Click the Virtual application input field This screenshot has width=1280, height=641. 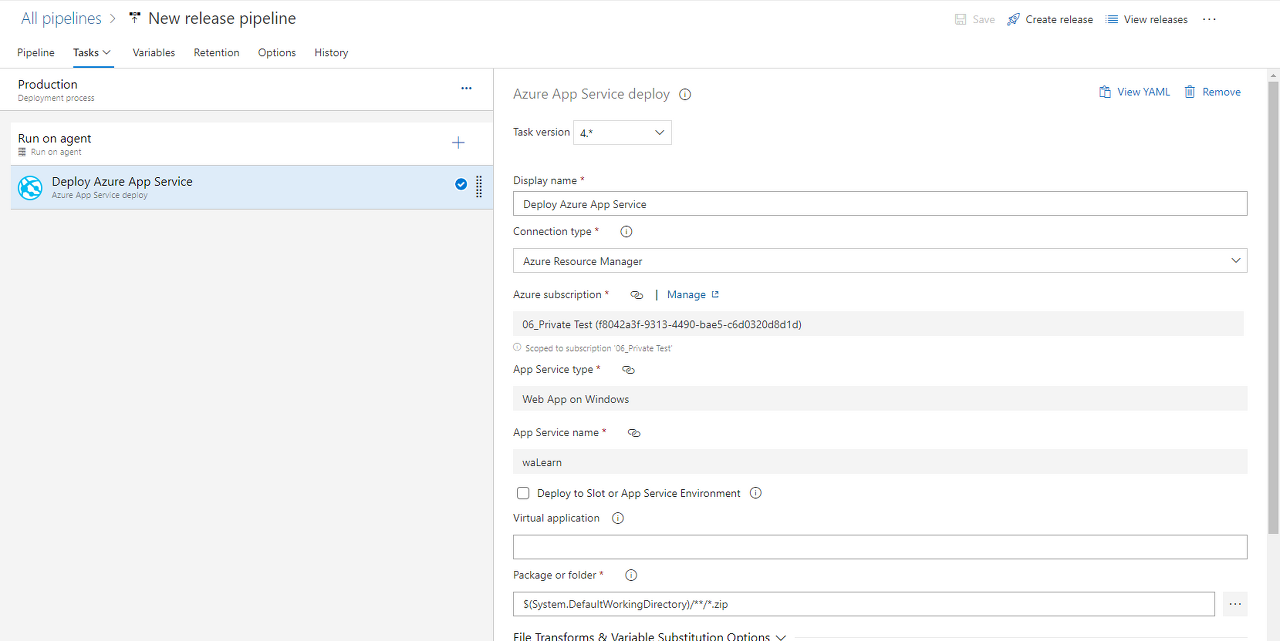click(880, 547)
